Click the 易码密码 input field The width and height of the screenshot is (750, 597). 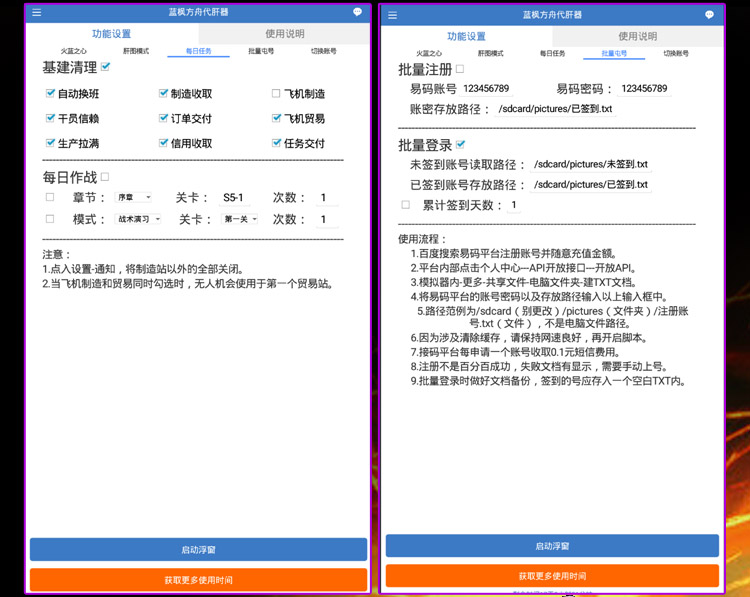[644, 88]
